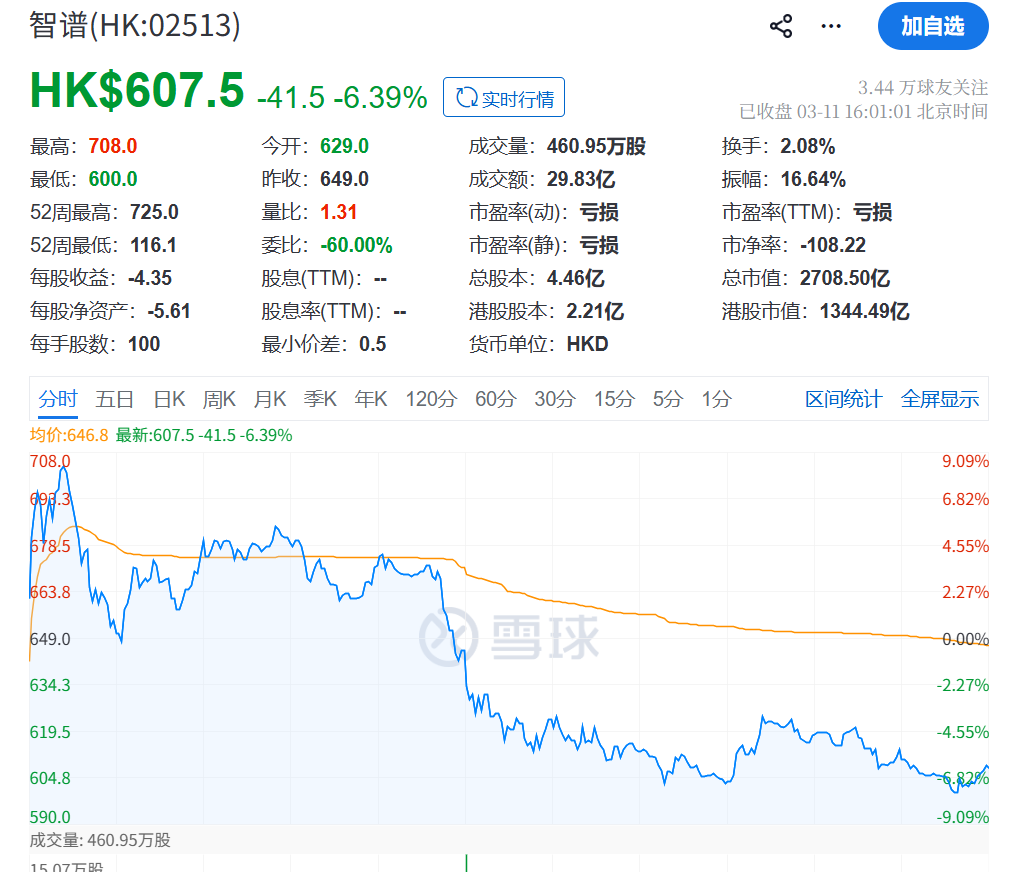The height and width of the screenshot is (872, 1011).
Task: Select the 月K chart tab
Action: (270, 399)
